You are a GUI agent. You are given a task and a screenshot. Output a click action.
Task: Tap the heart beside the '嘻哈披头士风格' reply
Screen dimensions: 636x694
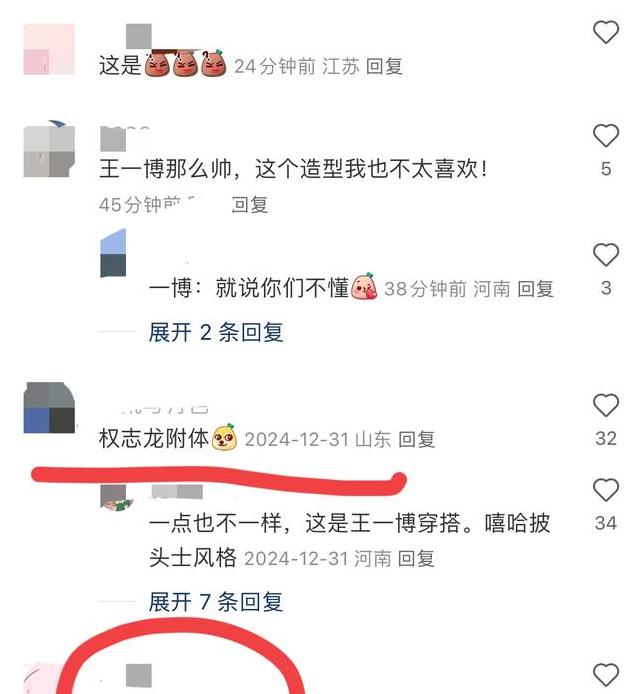[x=605, y=490]
